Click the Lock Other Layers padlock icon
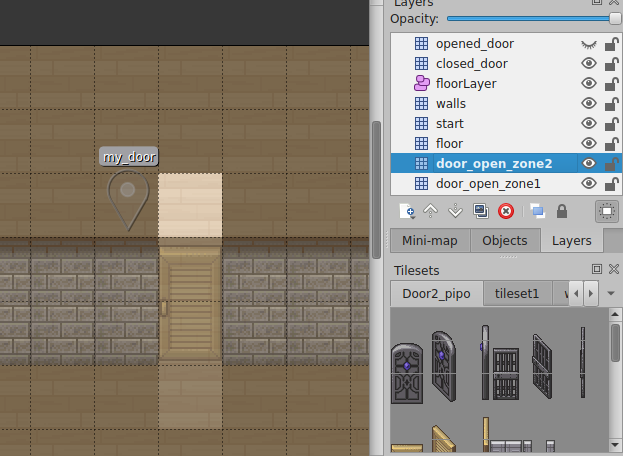Viewport: 623px width, 456px height. [562, 211]
